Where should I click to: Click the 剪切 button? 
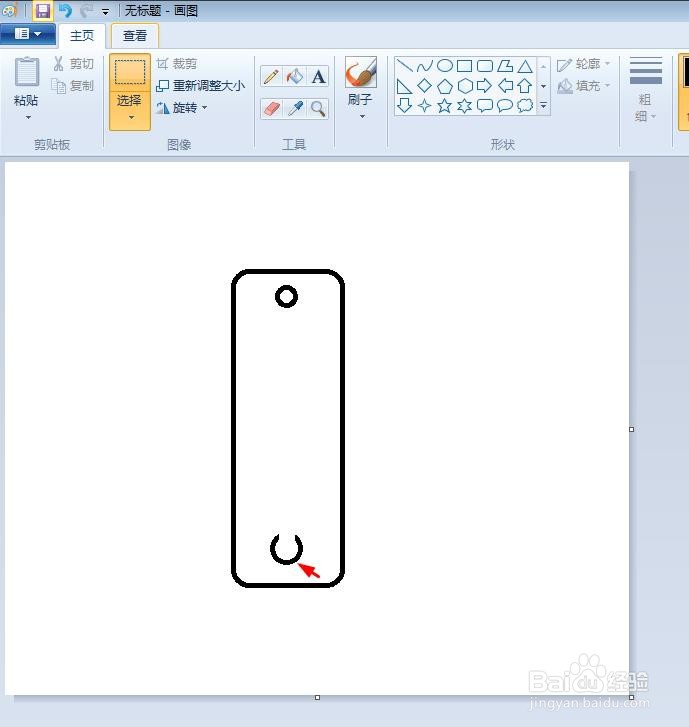(73, 64)
